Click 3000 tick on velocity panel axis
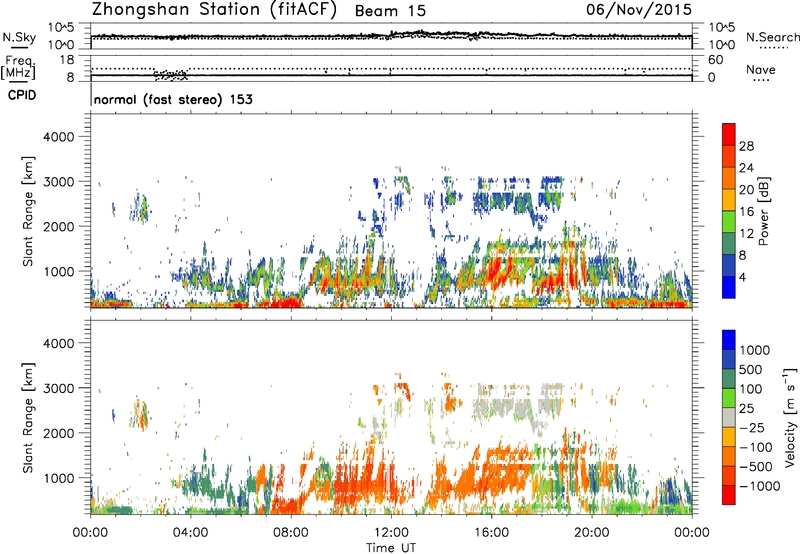Image resolution: width=800 pixels, height=554 pixels. (x=58, y=388)
